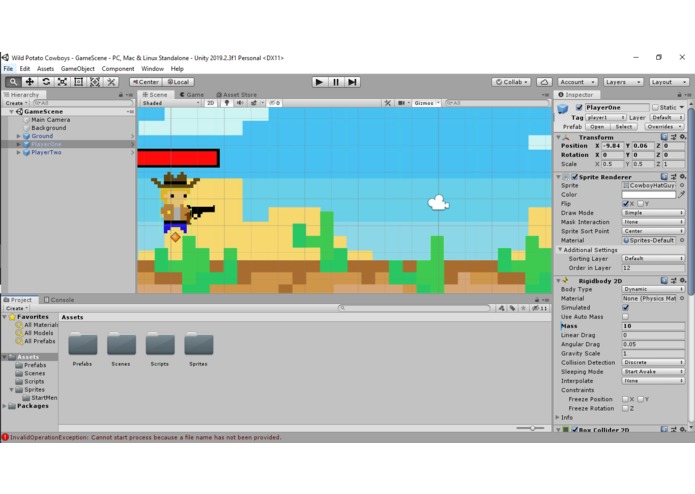The image size is (695, 494).
Task: Toggle scene audio speaker icon
Action: coord(240,103)
